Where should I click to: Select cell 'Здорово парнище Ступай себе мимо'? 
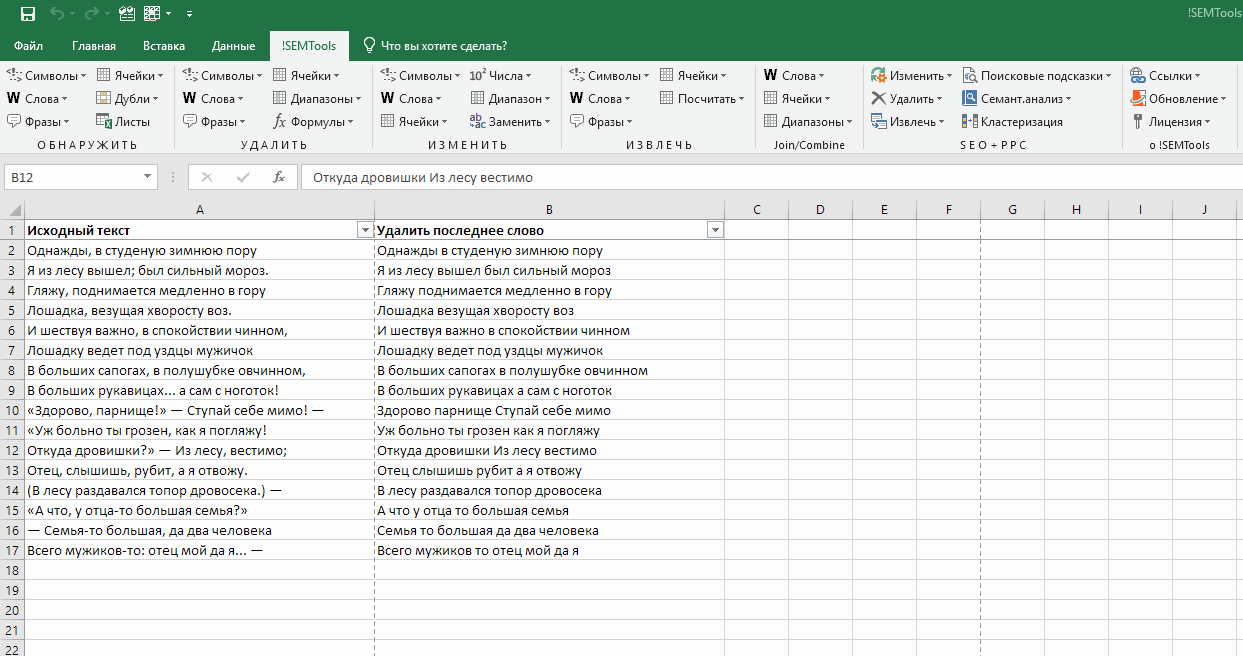pyautogui.click(x=549, y=410)
